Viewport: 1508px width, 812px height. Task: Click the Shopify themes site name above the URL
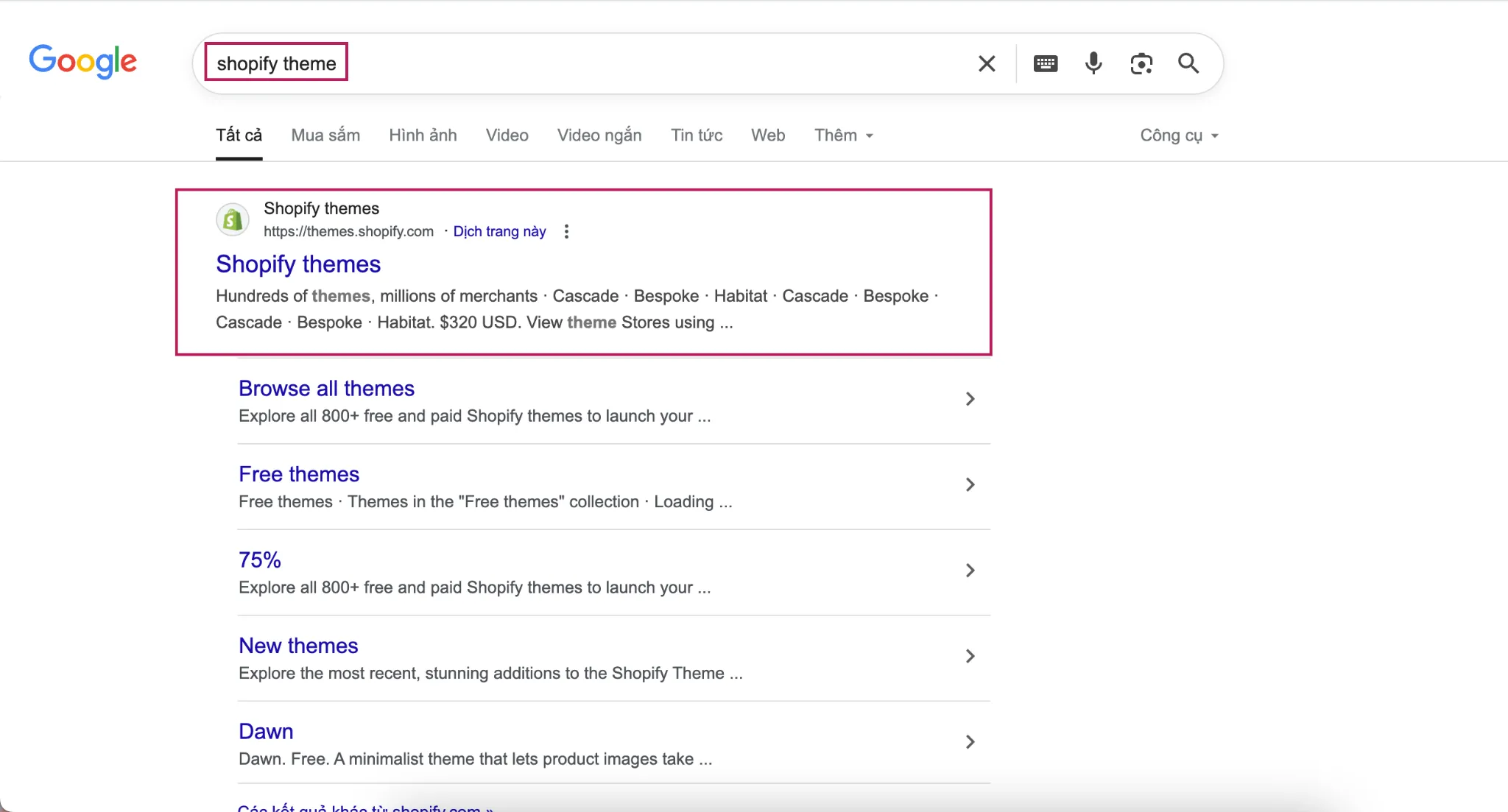point(321,209)
